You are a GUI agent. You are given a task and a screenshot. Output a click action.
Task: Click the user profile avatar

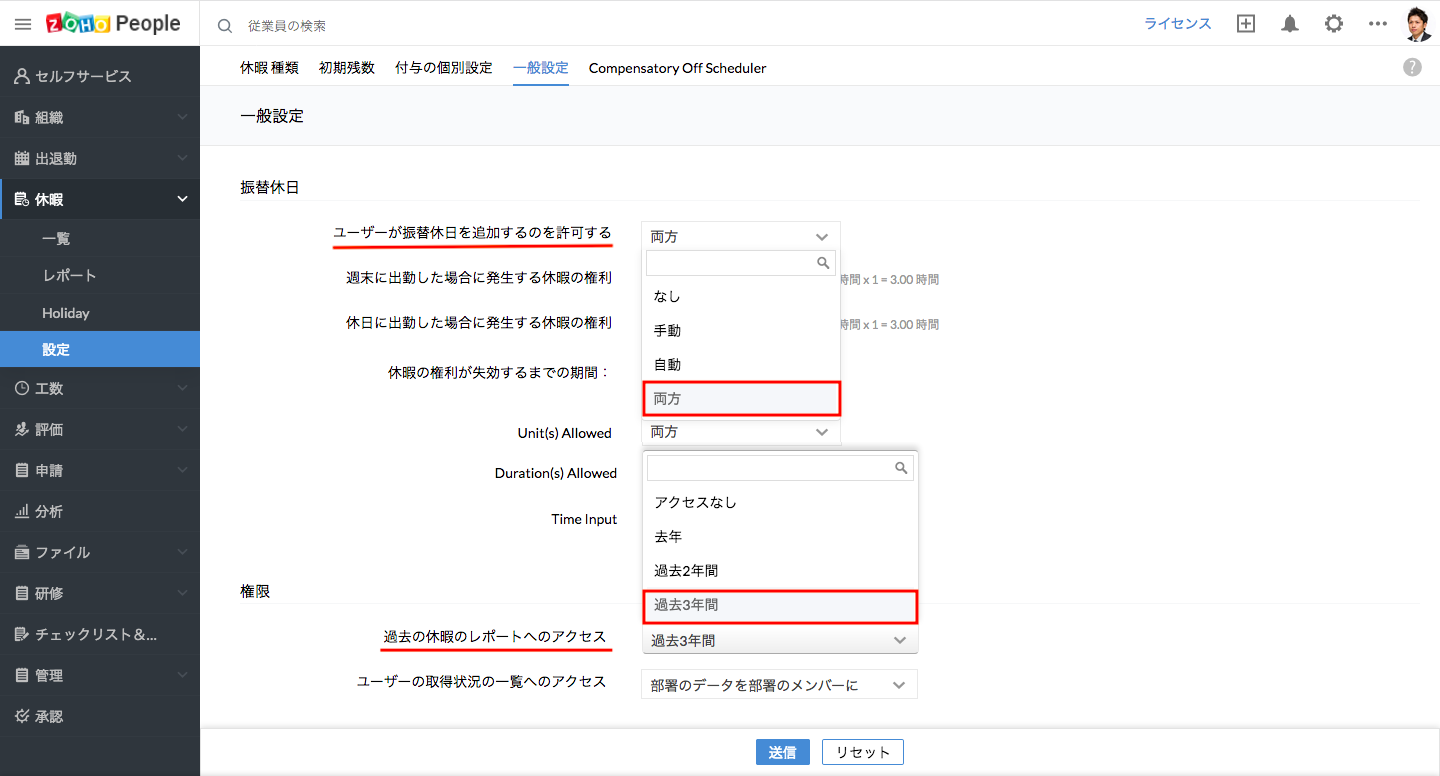pyautogui.click(x=1418, y=24)
